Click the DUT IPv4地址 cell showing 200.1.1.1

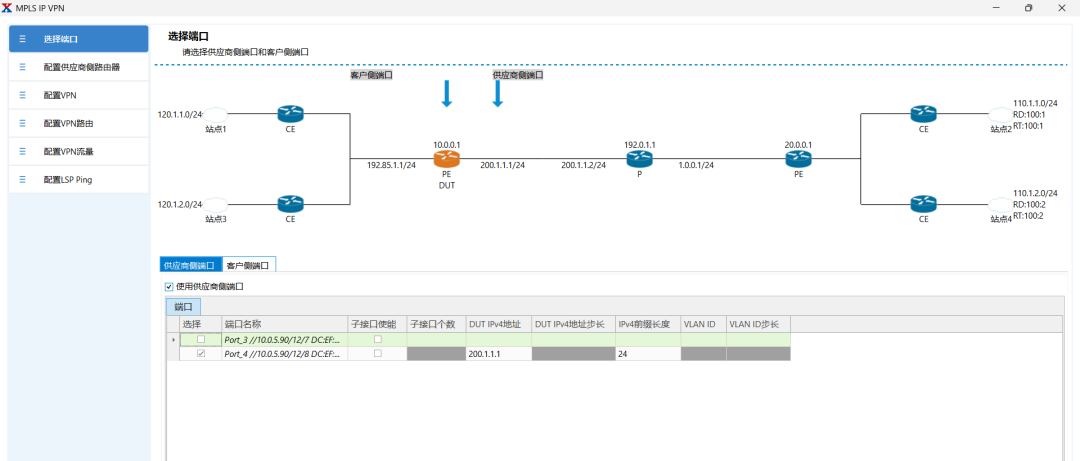[x=497, y=354]
